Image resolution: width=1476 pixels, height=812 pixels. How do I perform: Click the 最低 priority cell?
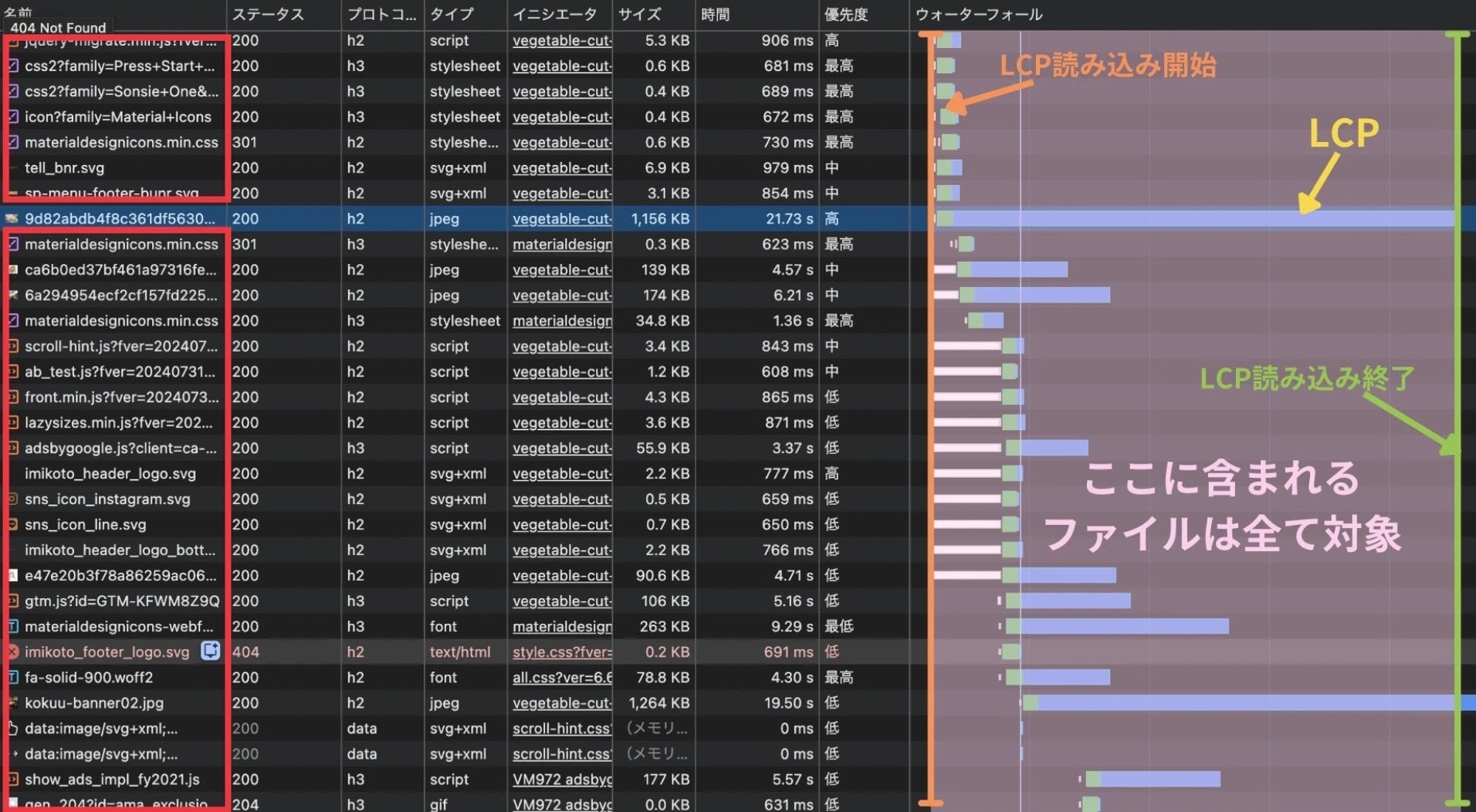tap(838, 627)
